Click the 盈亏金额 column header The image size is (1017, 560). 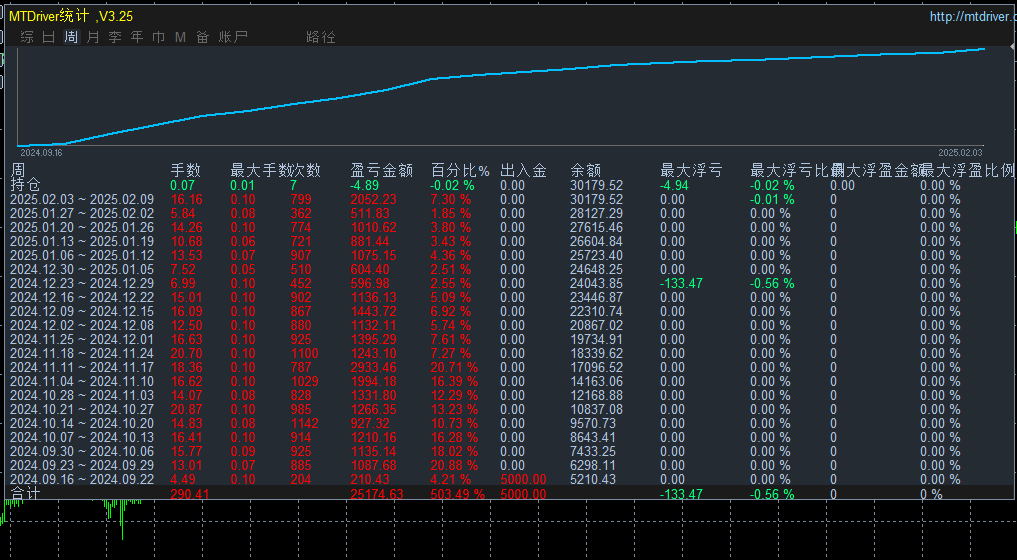click(381, 170)
